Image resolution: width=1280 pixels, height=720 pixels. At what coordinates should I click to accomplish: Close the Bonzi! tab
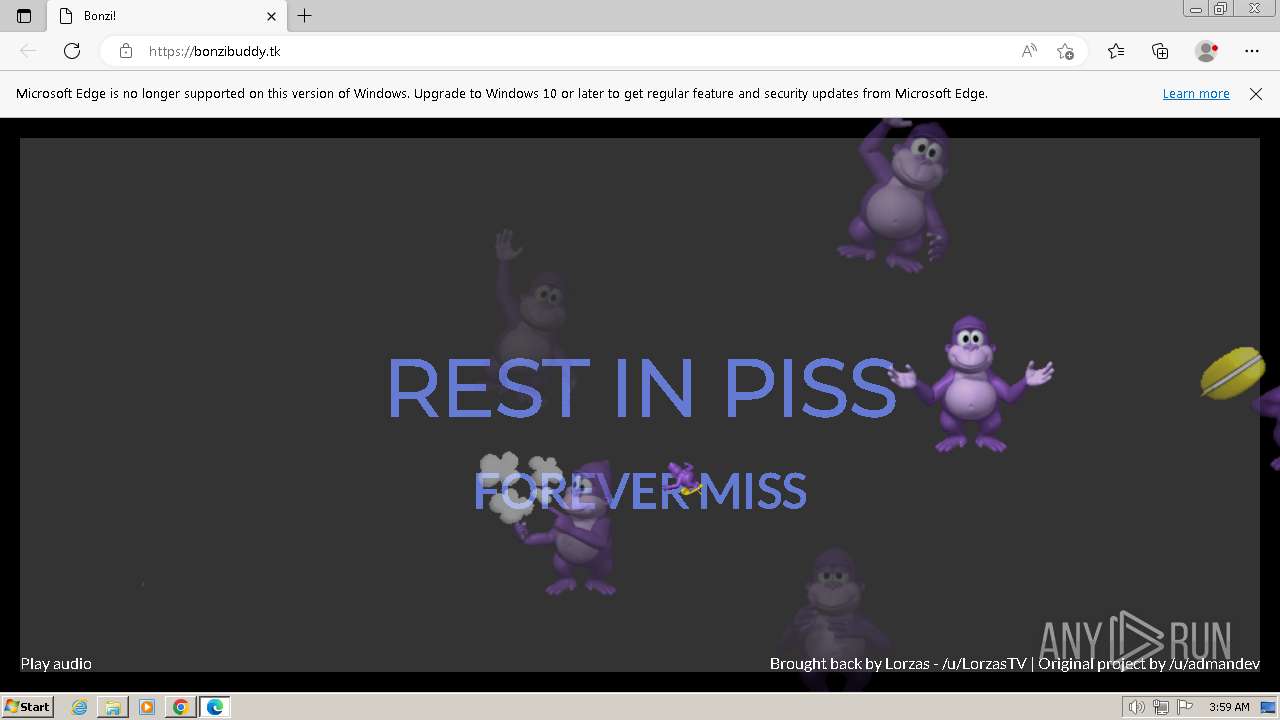(271, 16)
